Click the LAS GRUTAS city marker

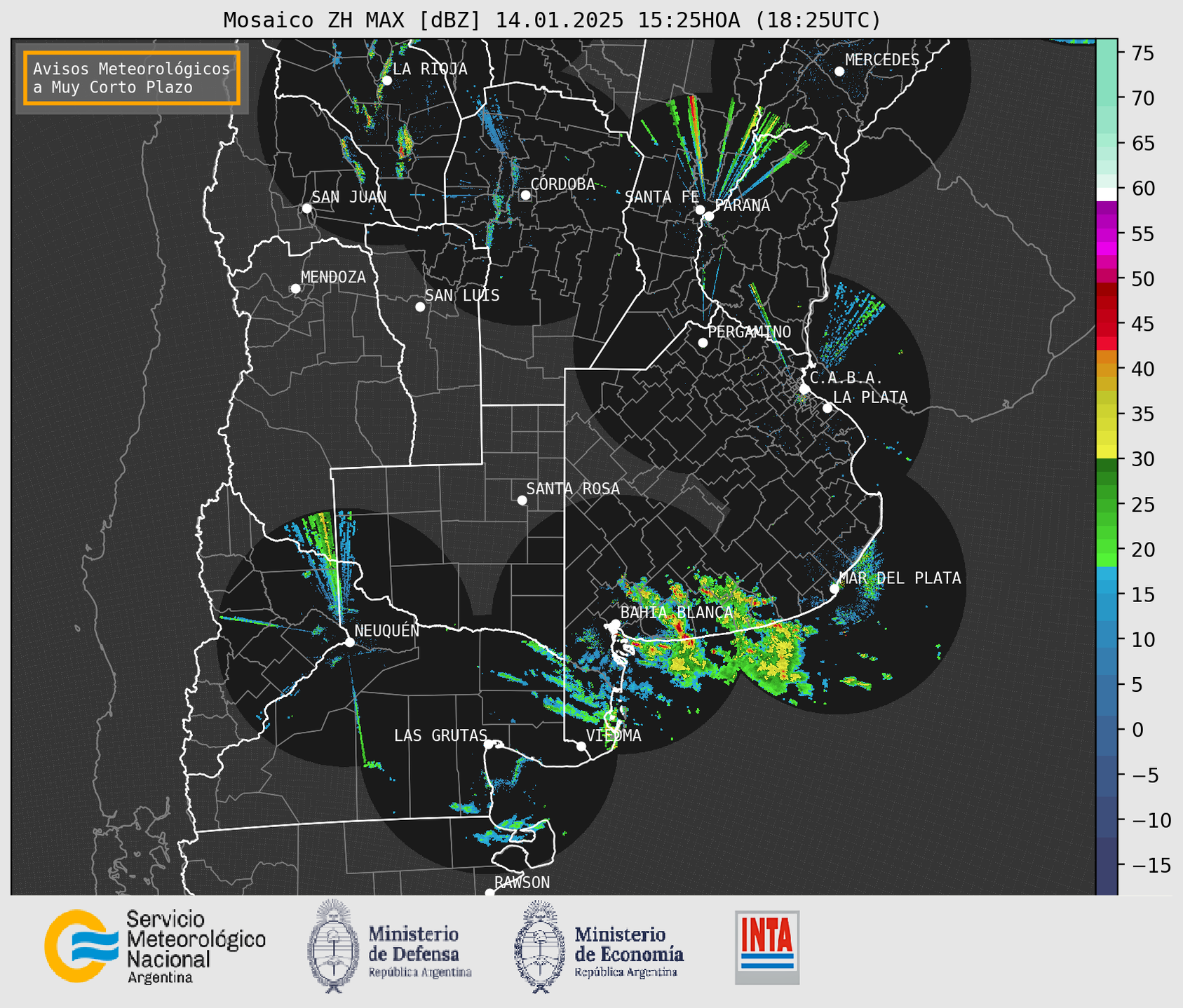point(489,744)
